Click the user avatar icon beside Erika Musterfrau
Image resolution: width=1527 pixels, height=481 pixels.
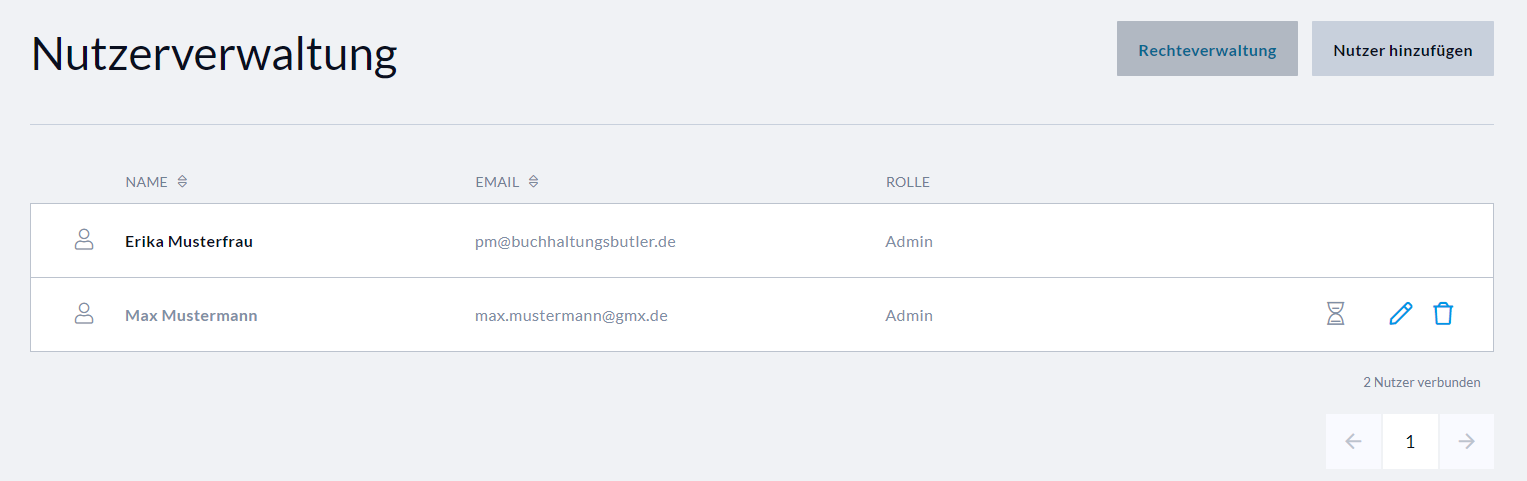(x=84, y=240)
